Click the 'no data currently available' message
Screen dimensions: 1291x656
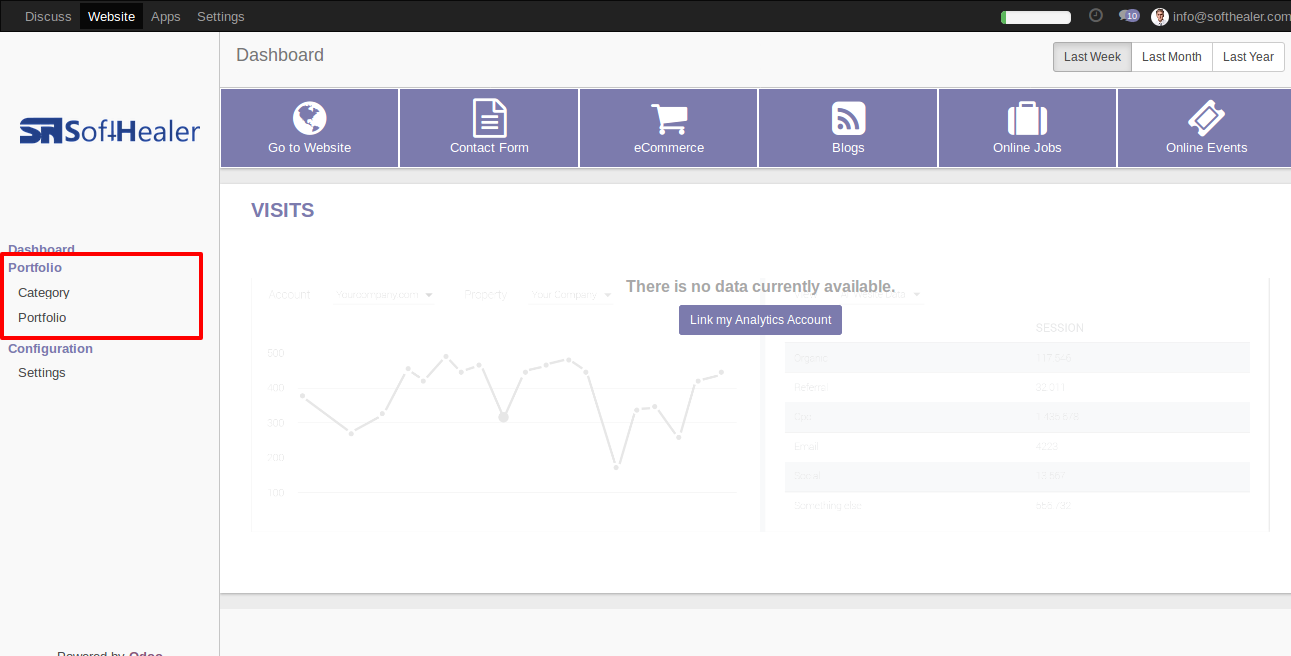760,287
